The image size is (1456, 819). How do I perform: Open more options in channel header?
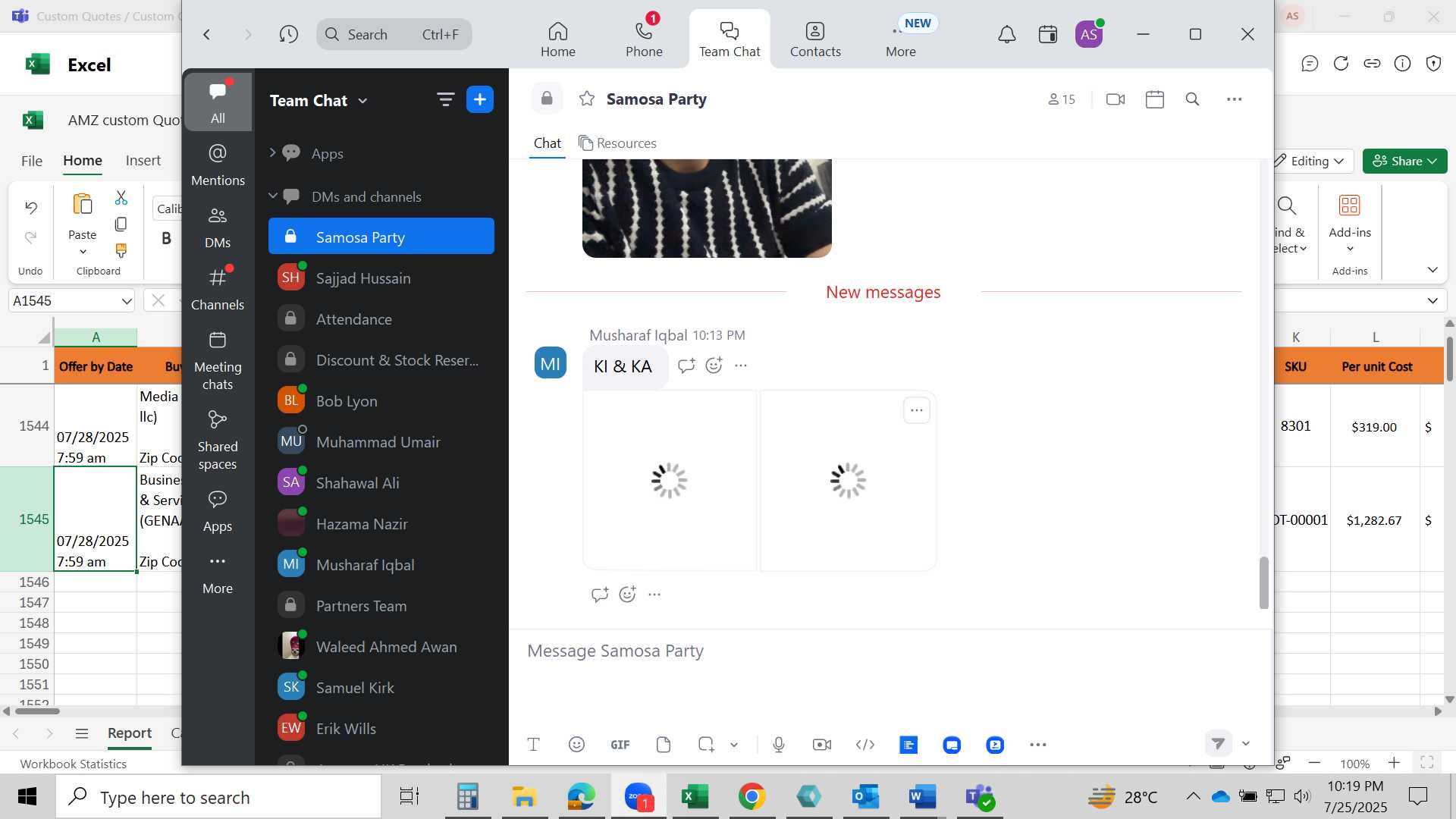coord(1235,99)
